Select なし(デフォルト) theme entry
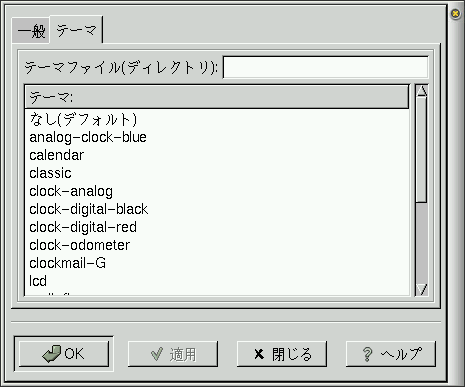The image size is (465, 387). coord(217,119)
